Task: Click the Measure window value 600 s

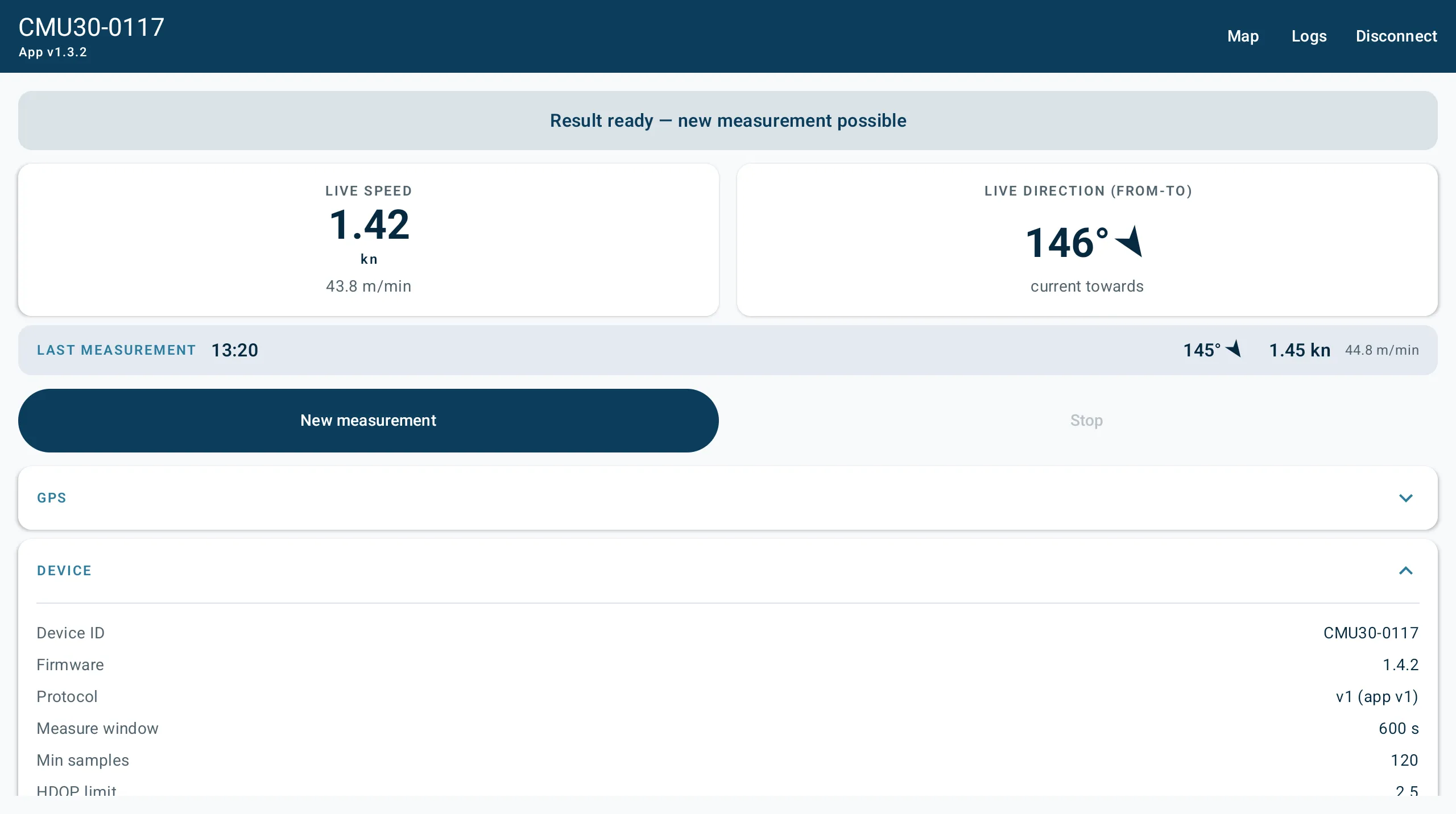Action: pos(1399,729)
